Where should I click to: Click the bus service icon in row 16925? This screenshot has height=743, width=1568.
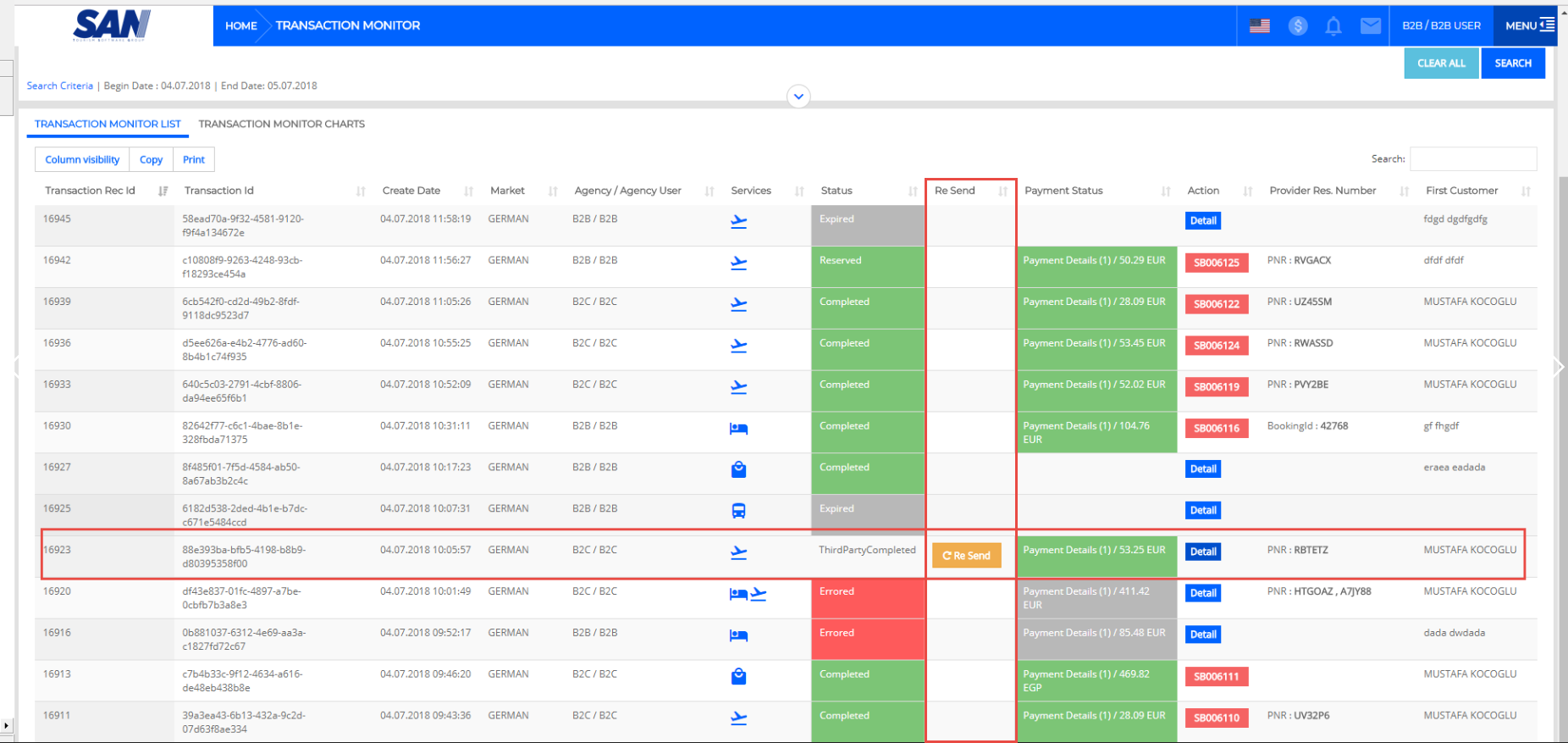[x=738, y=510]
